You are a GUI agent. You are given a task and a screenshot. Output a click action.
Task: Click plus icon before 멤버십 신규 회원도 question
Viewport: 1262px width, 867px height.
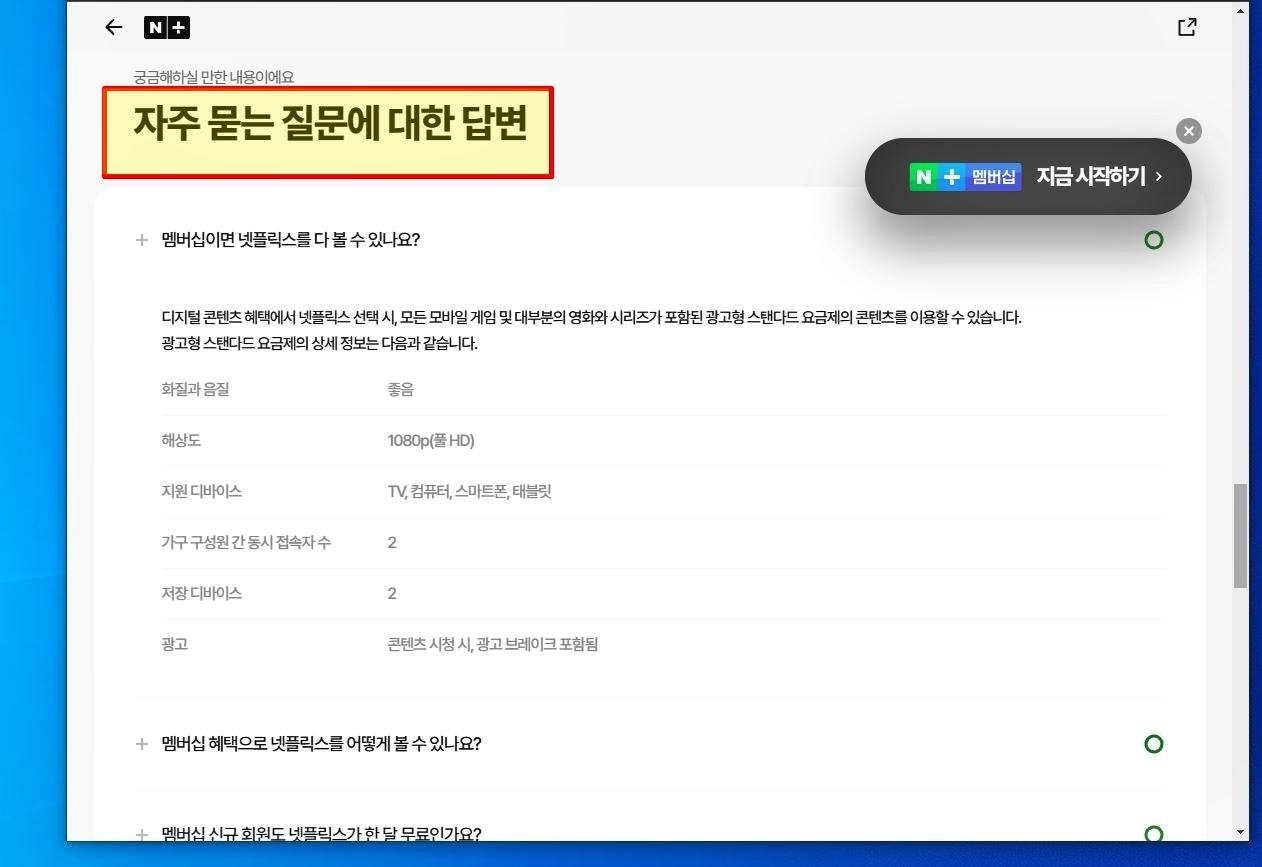tap(142, 833)
